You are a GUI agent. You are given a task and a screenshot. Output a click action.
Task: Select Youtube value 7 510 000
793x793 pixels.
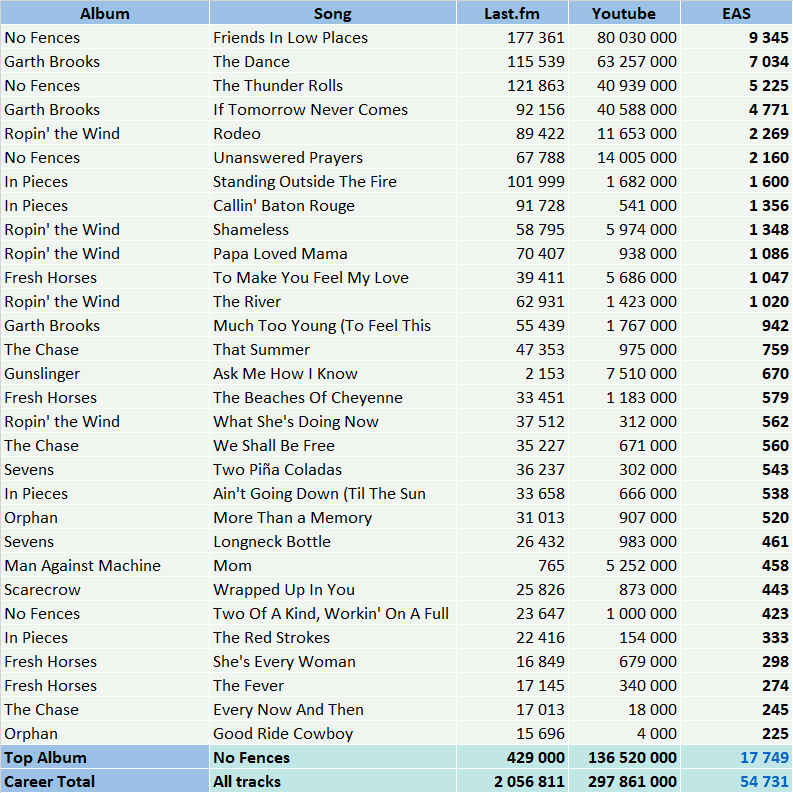[x=624, y=374]
